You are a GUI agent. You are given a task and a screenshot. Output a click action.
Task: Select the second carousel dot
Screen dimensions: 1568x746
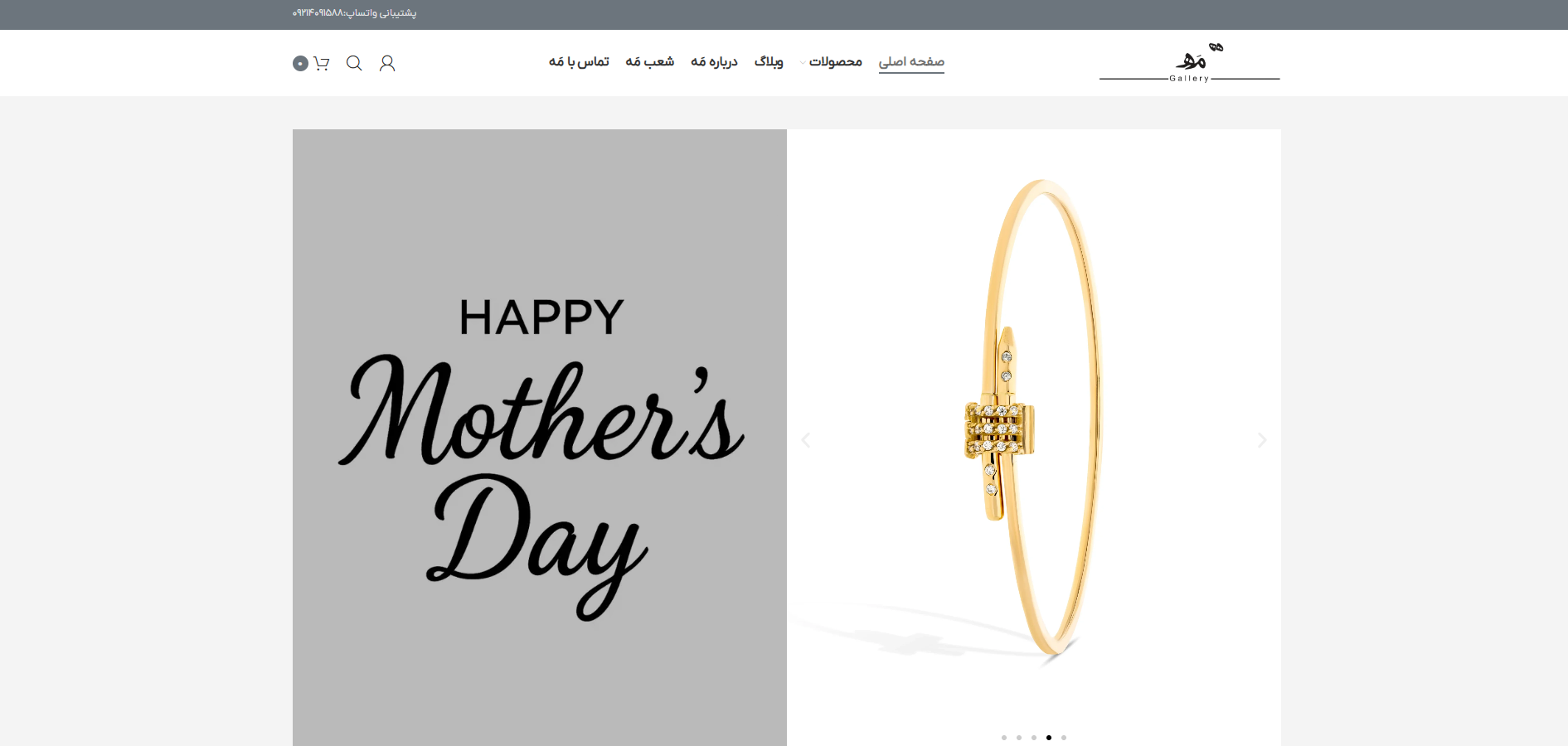[1019, 737]
